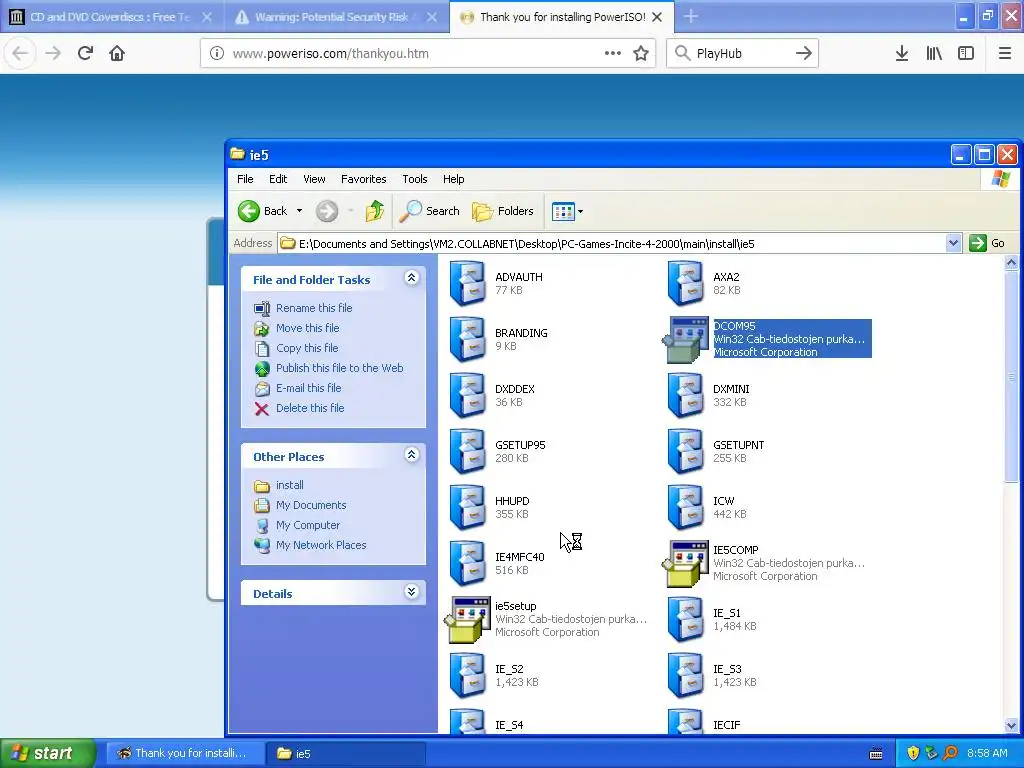Select the DXDDEX file icon
The image size is (1024, 768).
coord(468,396)
